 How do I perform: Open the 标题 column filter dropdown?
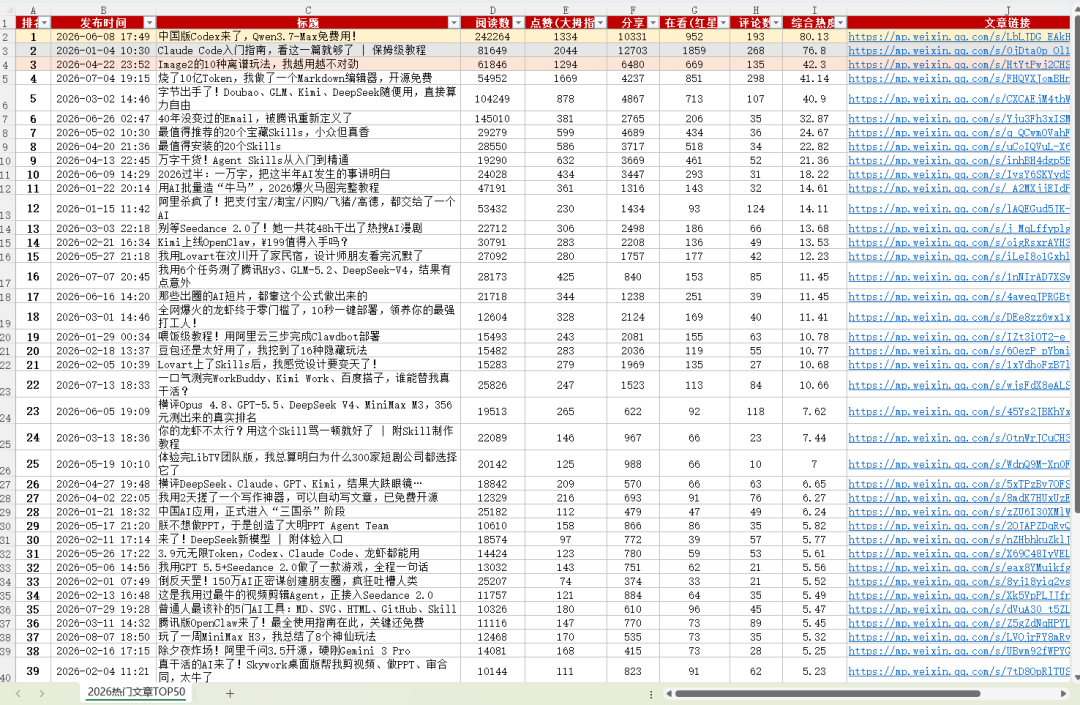[453, 23]
